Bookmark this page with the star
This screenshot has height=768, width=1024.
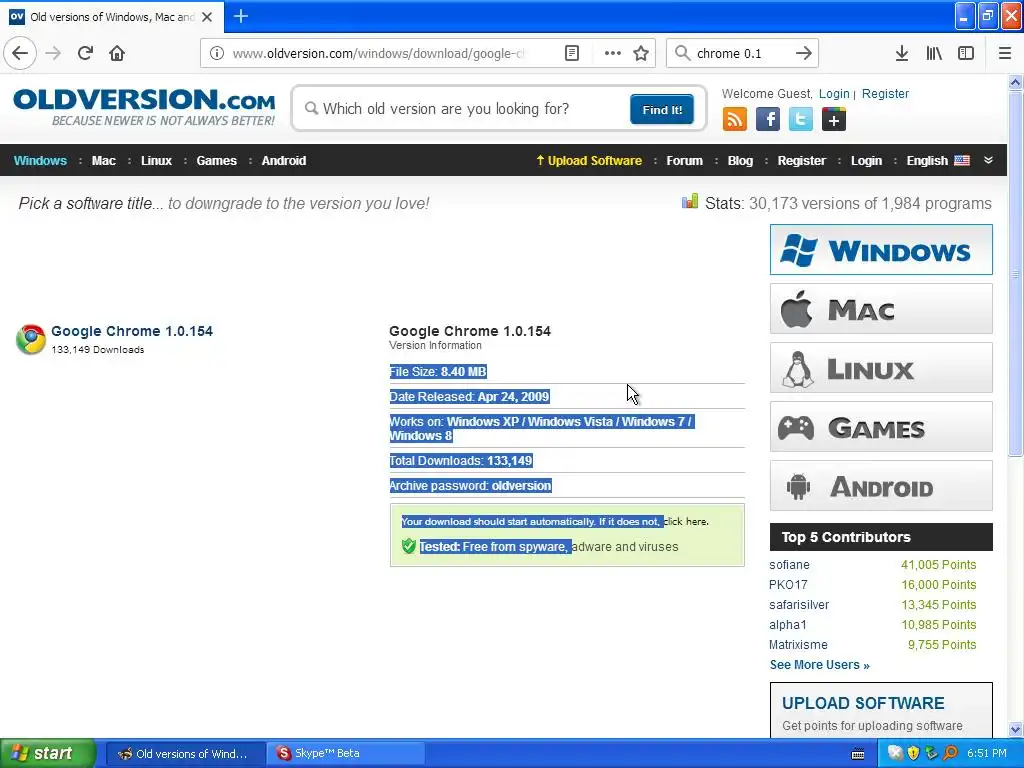click(641, 54)
